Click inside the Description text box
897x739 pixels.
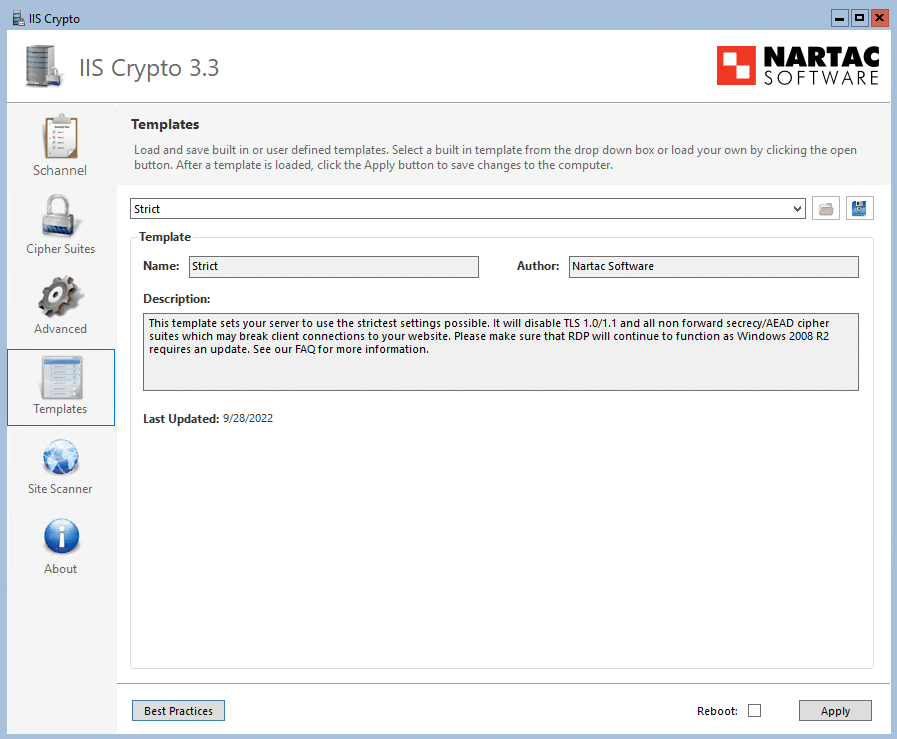click(x=501, y=352)
